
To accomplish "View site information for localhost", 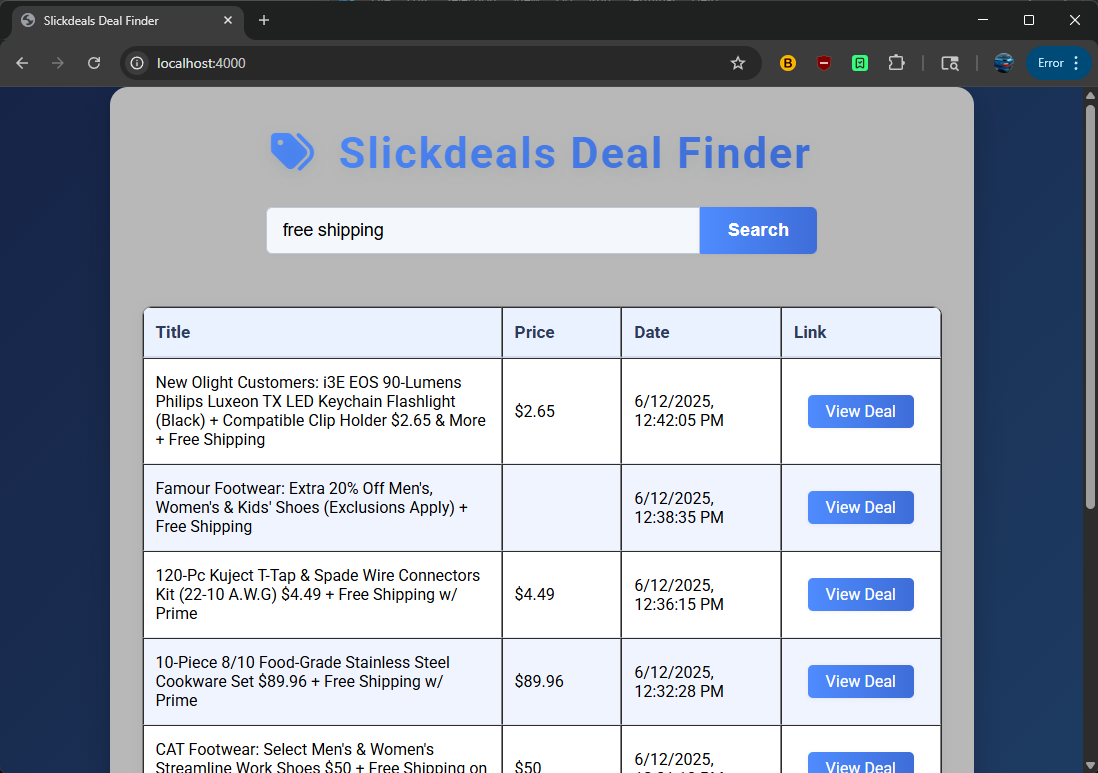I will point(138,63).
